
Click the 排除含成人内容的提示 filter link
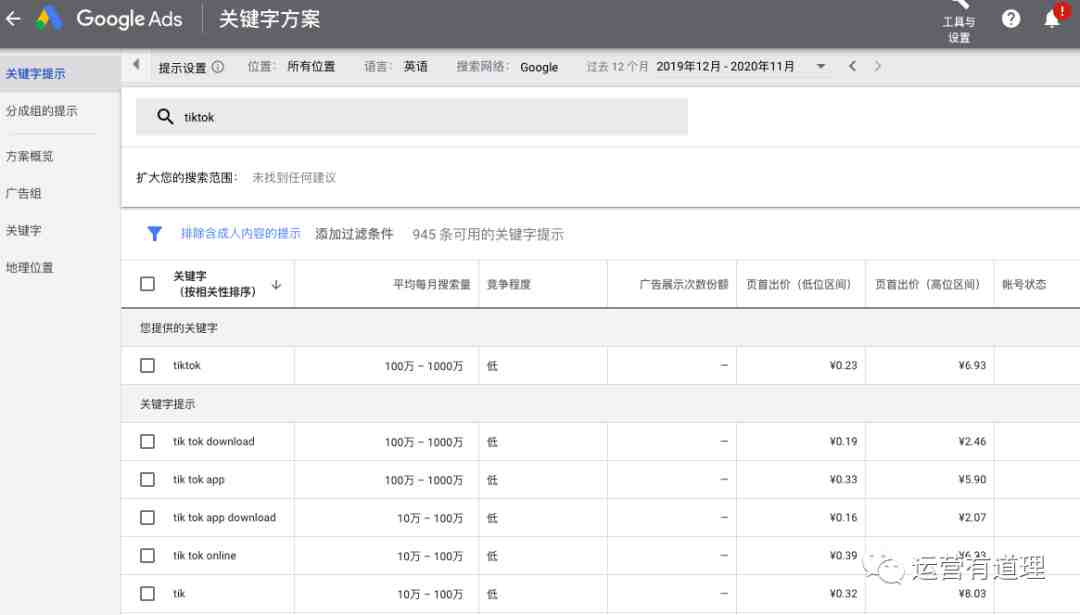[x=240, y=233]
